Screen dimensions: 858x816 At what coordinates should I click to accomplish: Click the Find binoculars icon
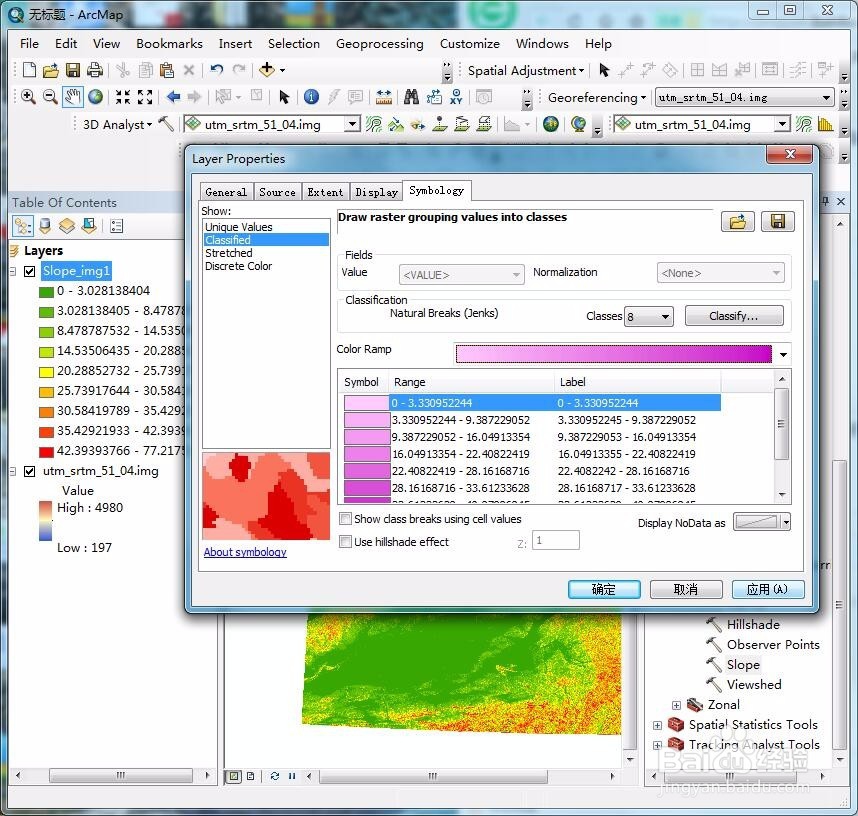click(411, 97)
